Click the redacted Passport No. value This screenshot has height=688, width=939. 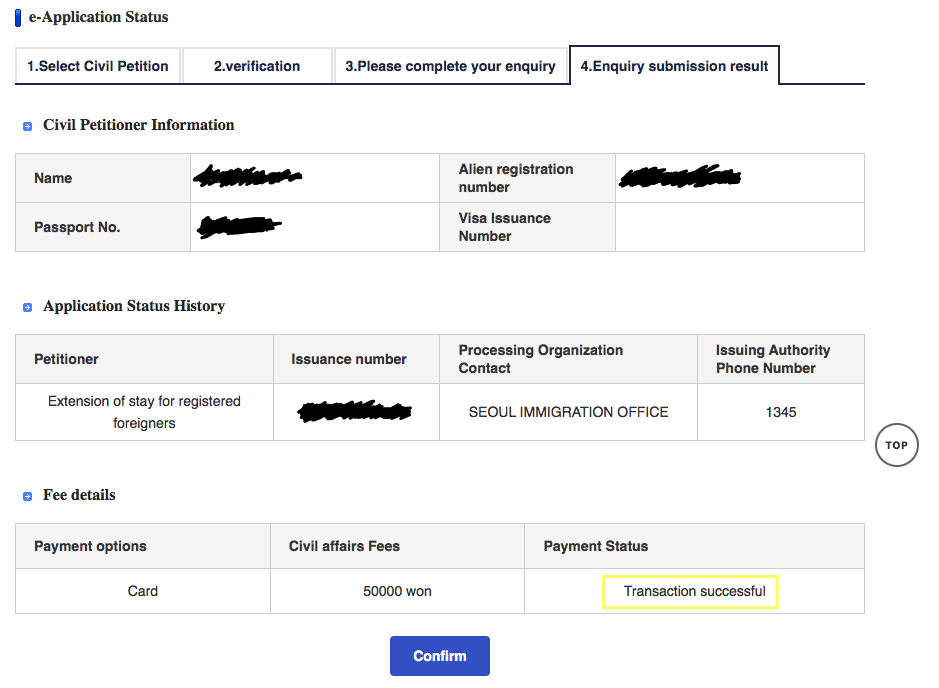pyautogui.click(x=239, y=227)
